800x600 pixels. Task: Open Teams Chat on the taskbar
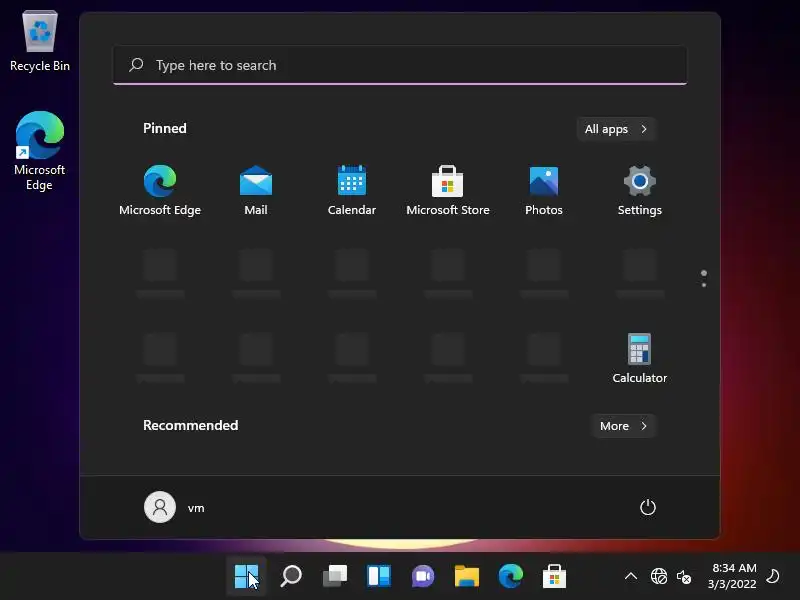[422, 577]
